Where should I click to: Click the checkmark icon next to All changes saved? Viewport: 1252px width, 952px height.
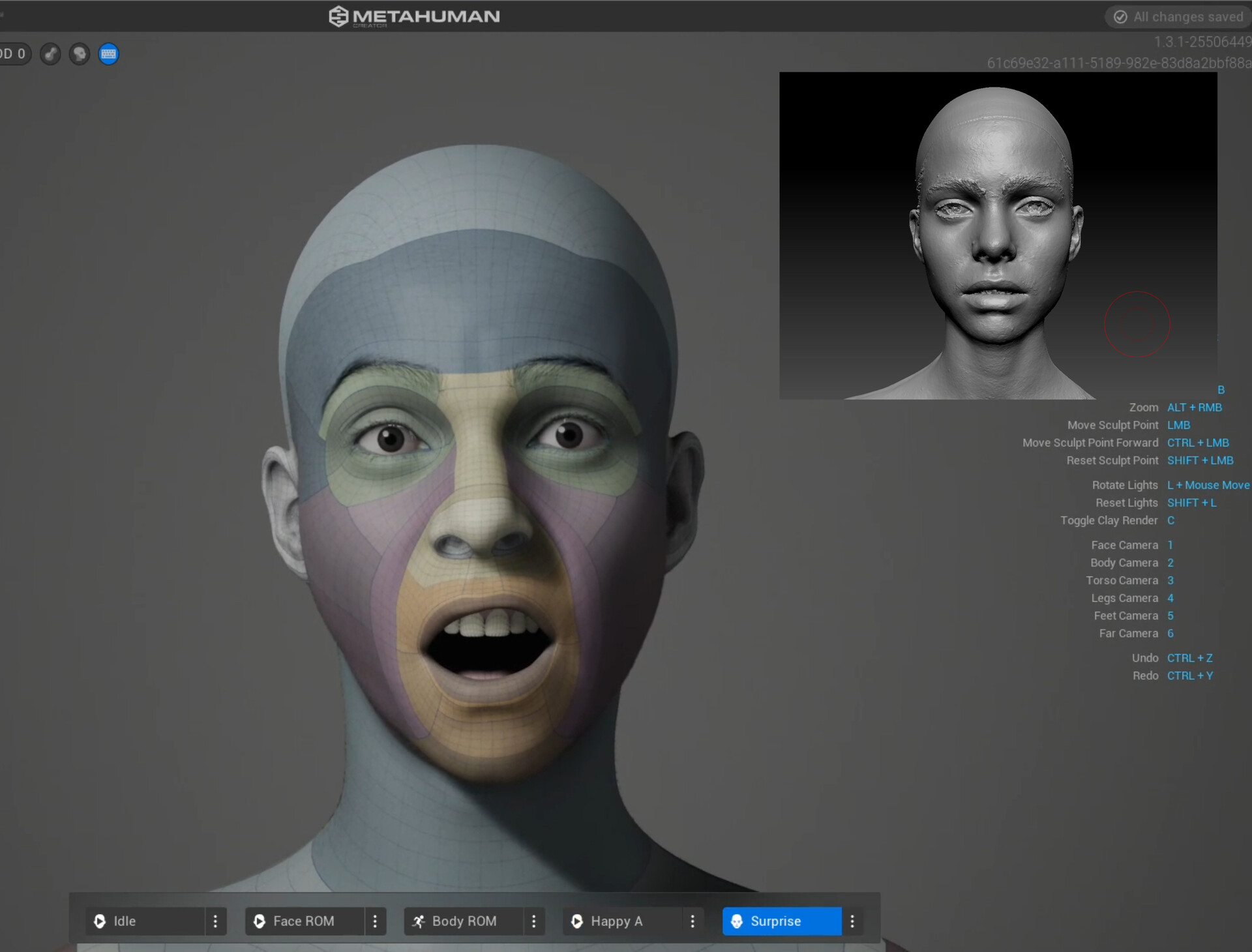point(1120,16)
